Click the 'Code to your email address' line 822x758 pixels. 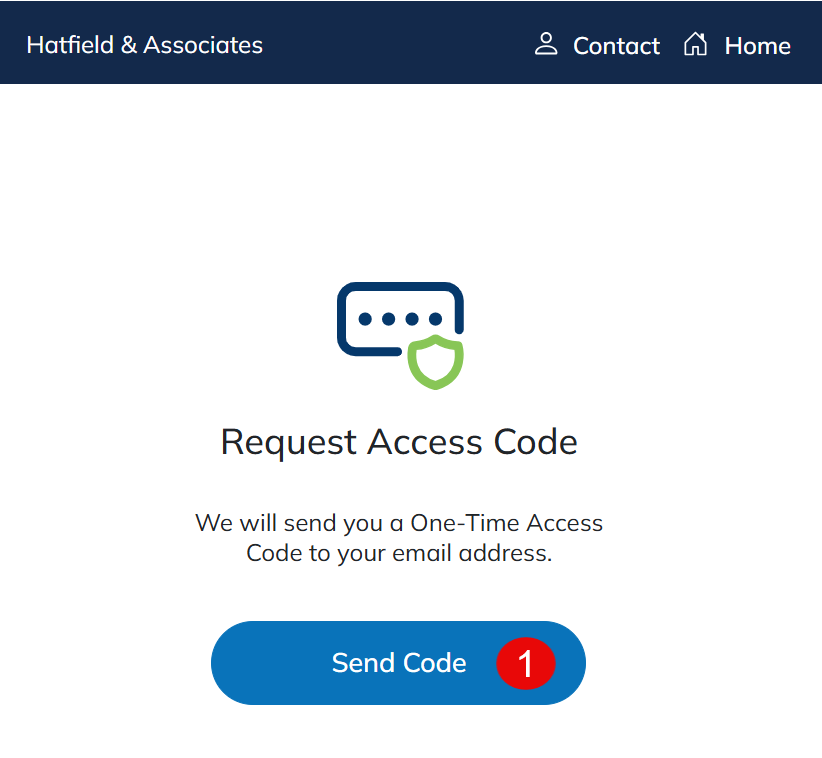pyautogui.click(x=399, y=553)
